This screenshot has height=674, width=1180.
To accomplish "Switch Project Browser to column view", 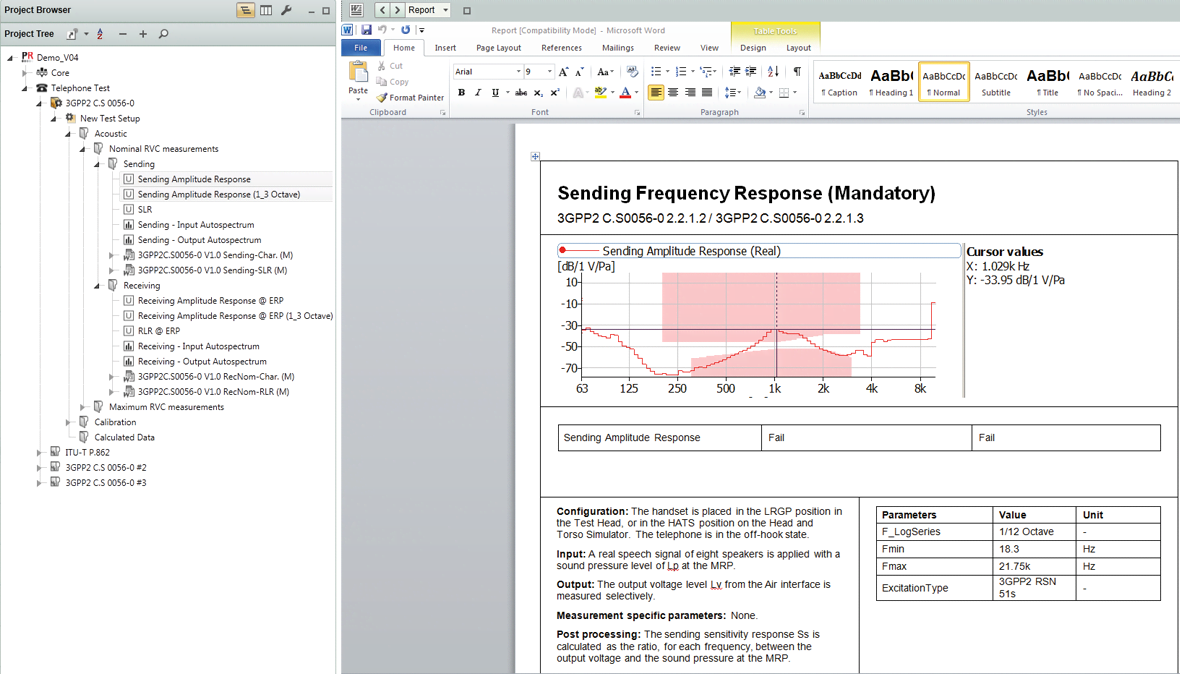I will pyautogui.click(x=266, y=10).
